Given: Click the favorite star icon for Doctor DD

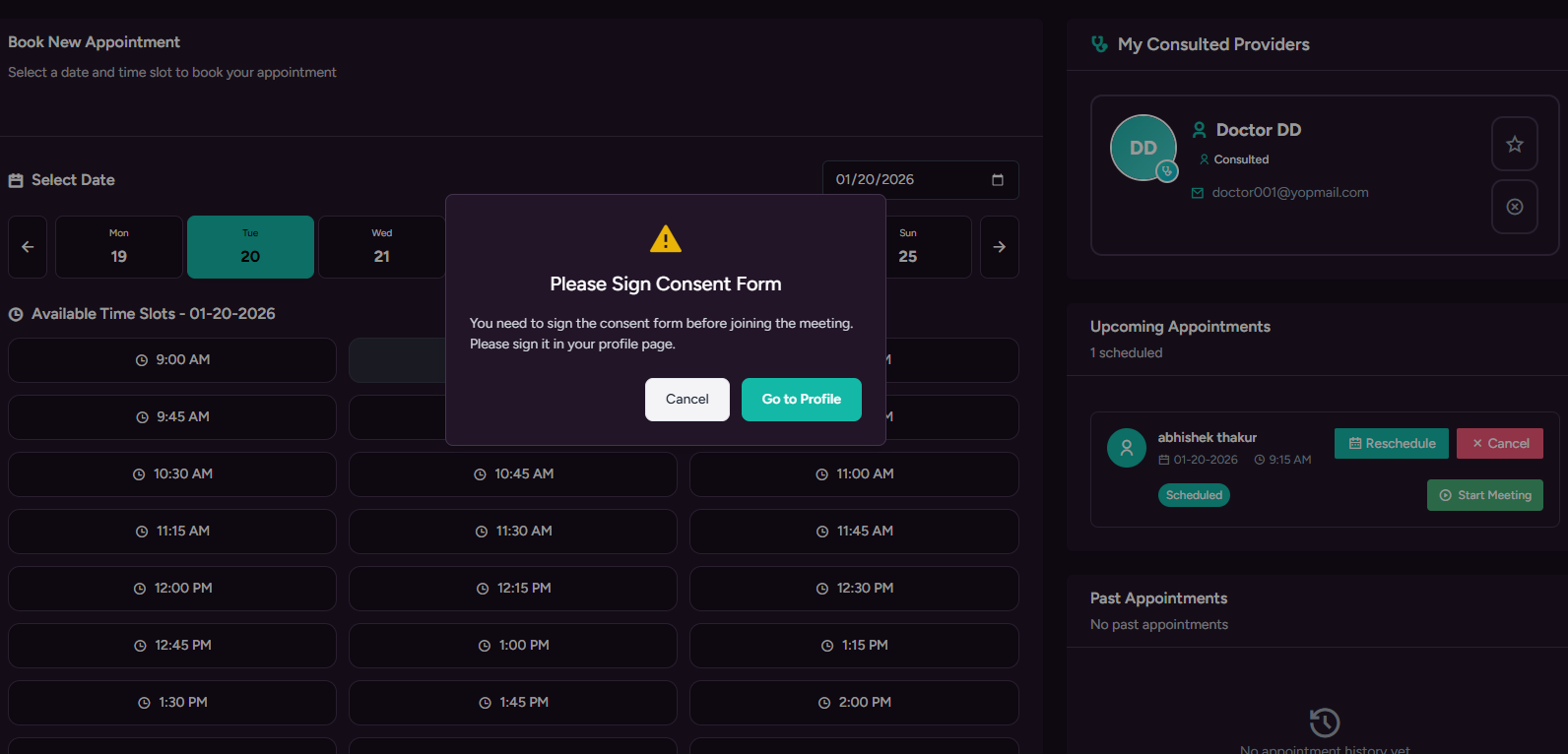Looking at the screenshot, I should 1514,144.
